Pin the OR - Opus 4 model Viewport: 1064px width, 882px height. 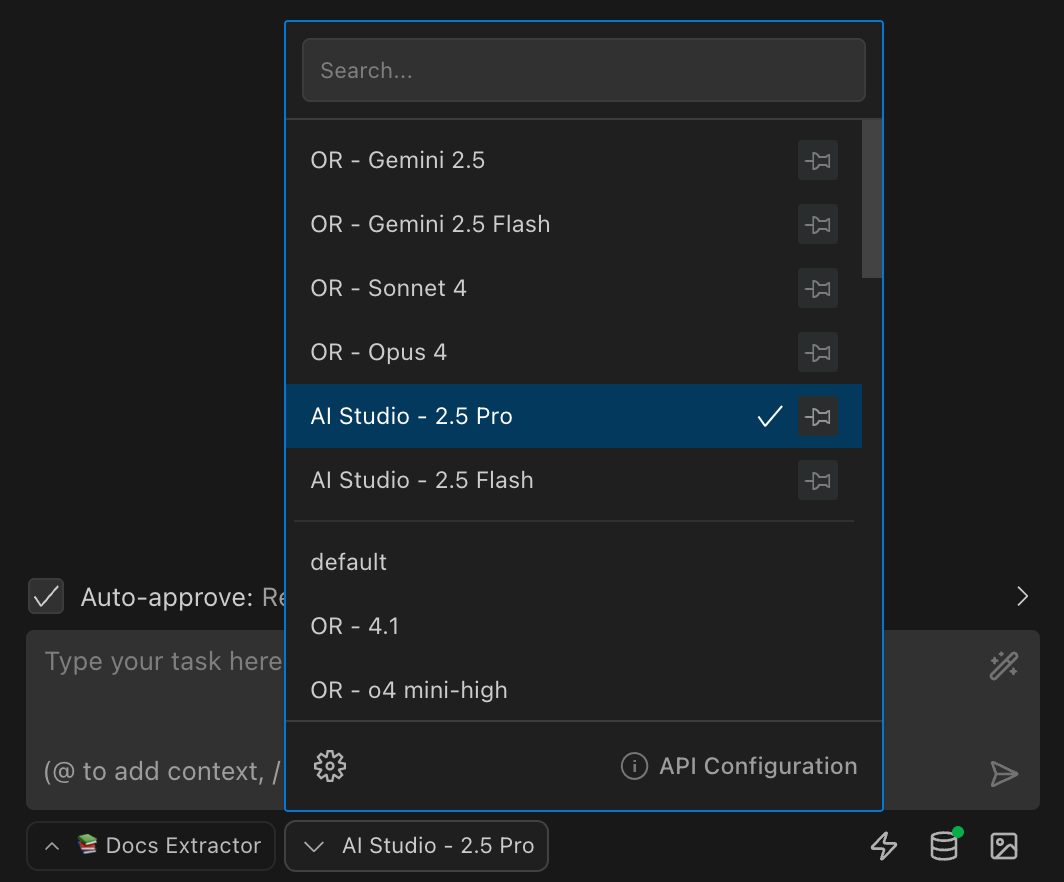tap(817, 352)
